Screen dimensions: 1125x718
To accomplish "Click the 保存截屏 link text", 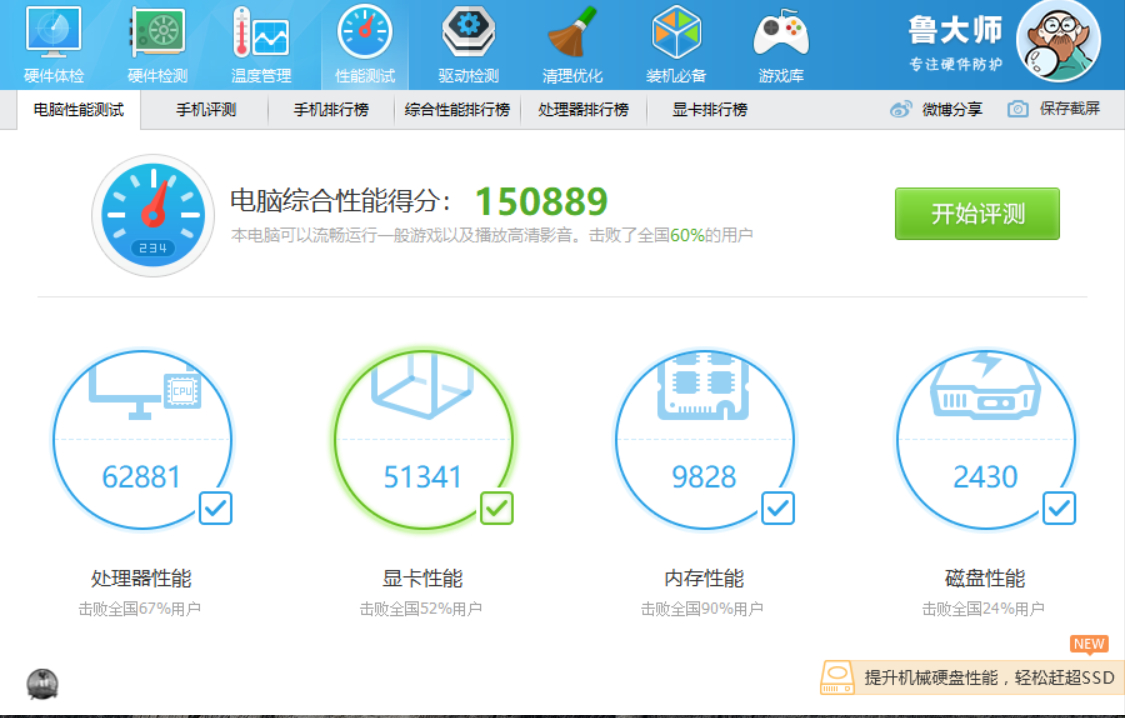I will pos(1070,109).
